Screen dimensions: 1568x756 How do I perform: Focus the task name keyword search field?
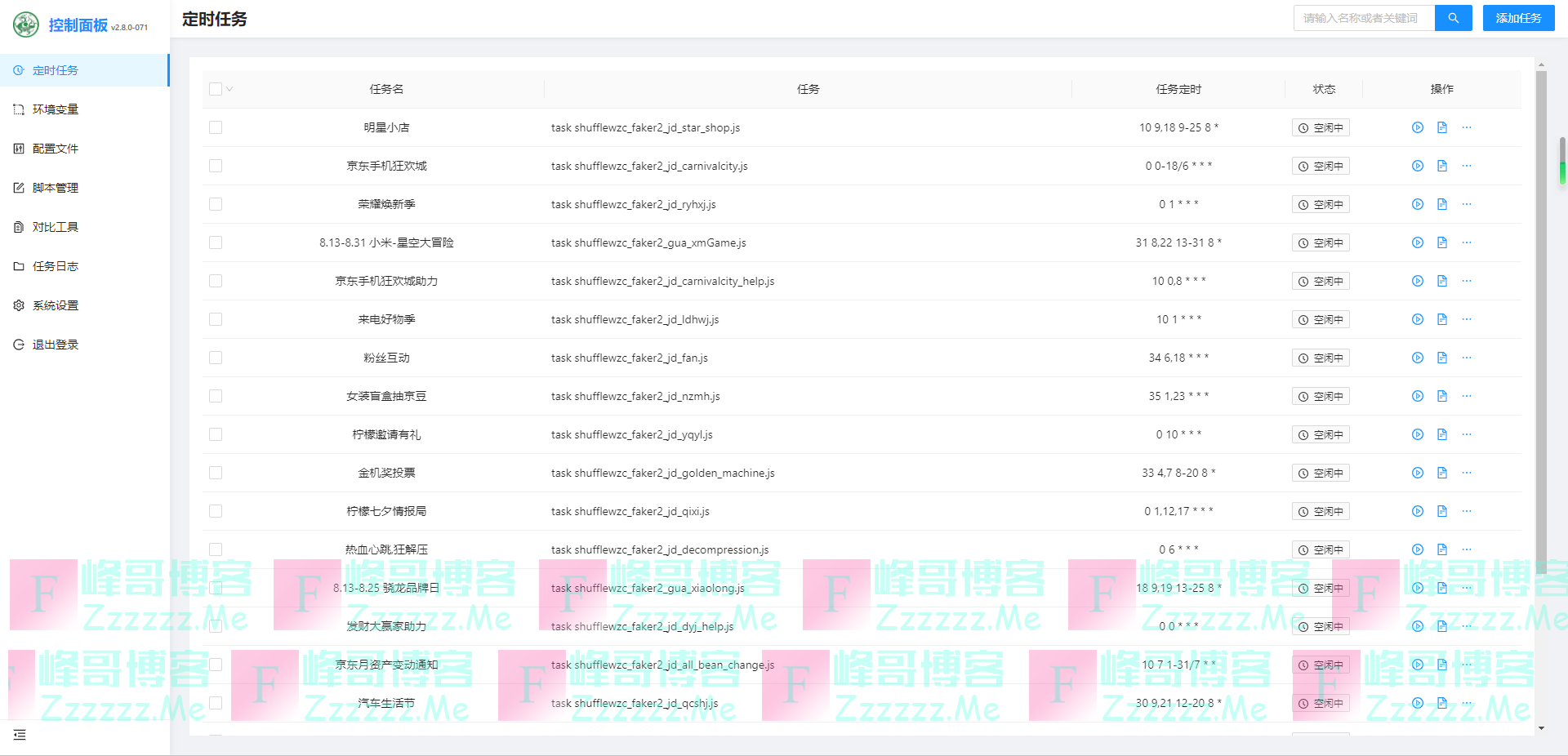(1364, 18)
